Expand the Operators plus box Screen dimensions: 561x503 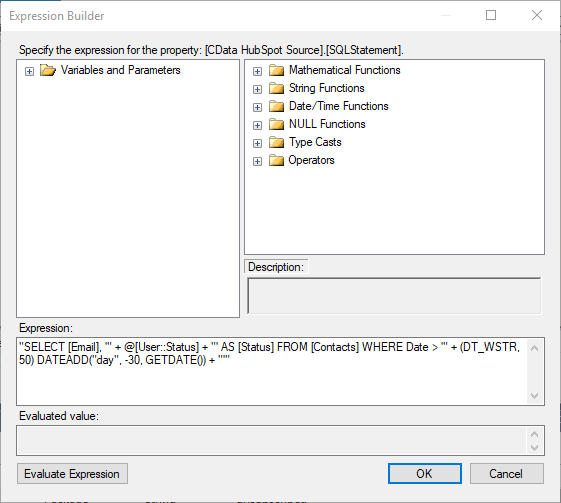257,161
